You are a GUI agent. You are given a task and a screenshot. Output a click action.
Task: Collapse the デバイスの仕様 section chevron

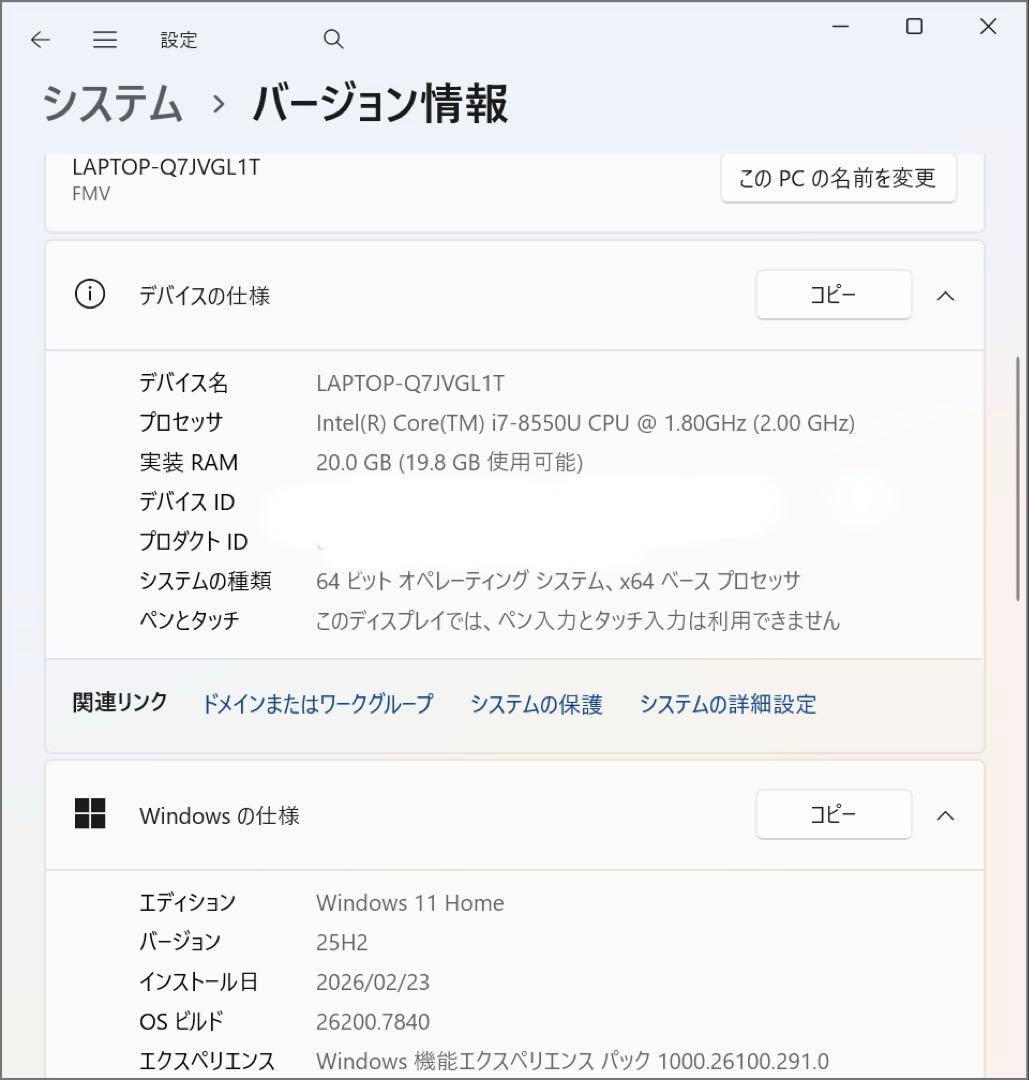tap(946, 296)
